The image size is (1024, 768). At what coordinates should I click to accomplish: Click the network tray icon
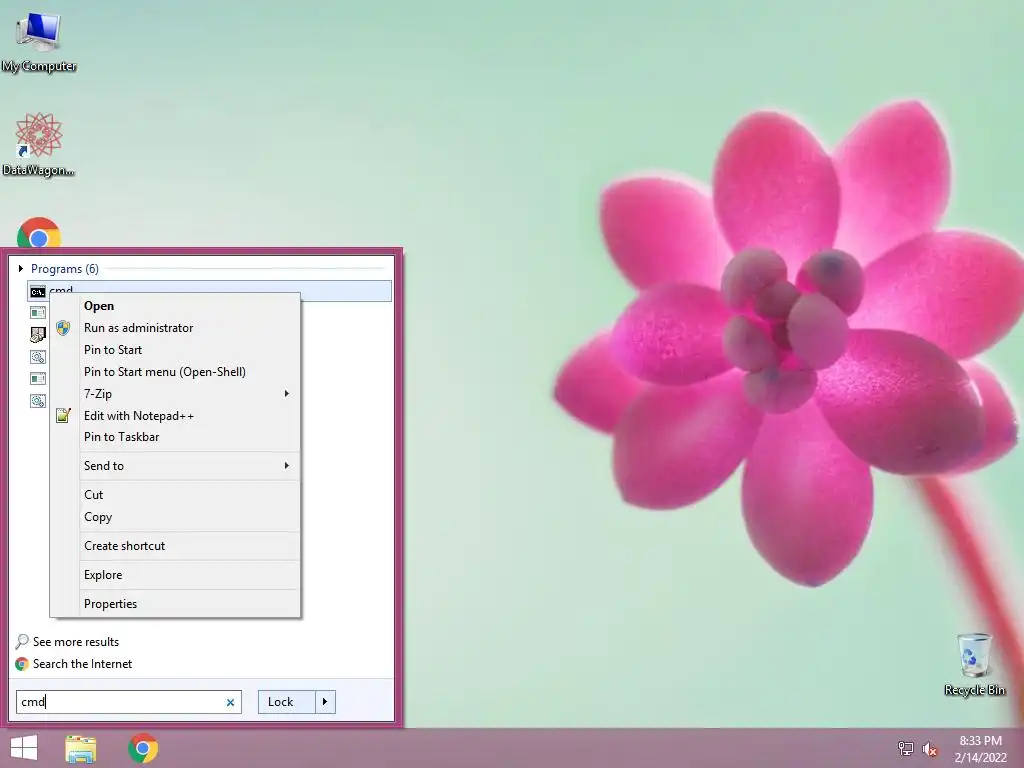point(905,749)
